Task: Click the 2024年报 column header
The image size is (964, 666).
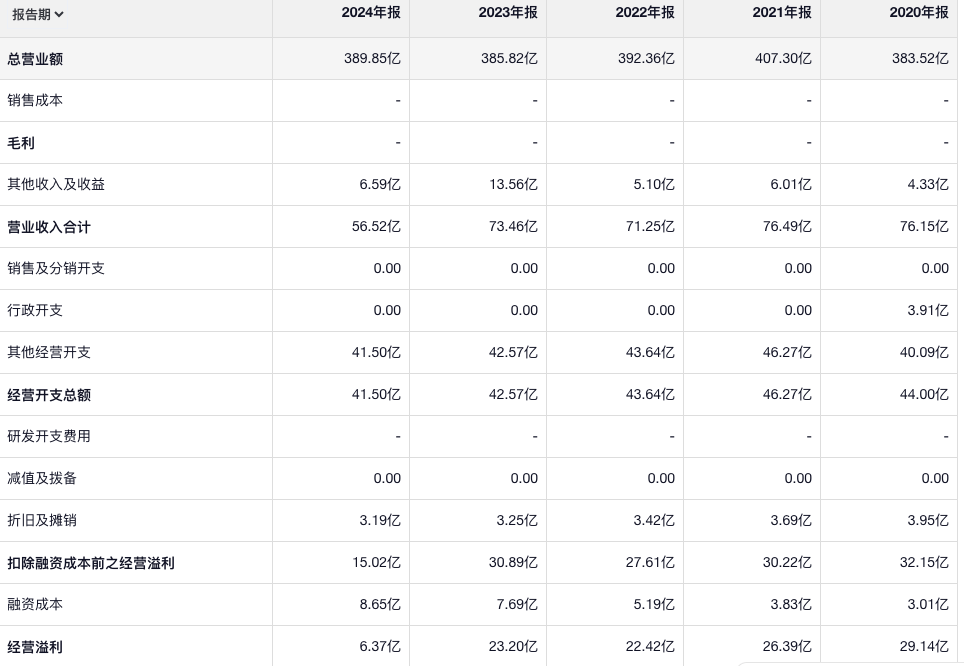Action: pos(372,13)
